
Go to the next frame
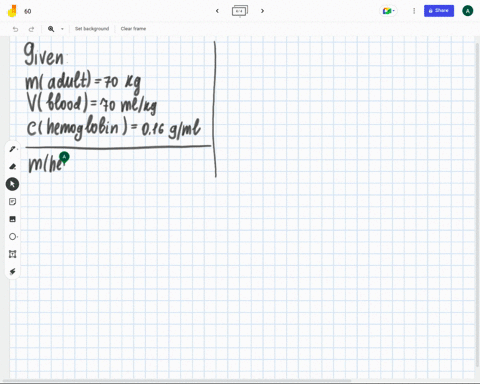(262, 11)
